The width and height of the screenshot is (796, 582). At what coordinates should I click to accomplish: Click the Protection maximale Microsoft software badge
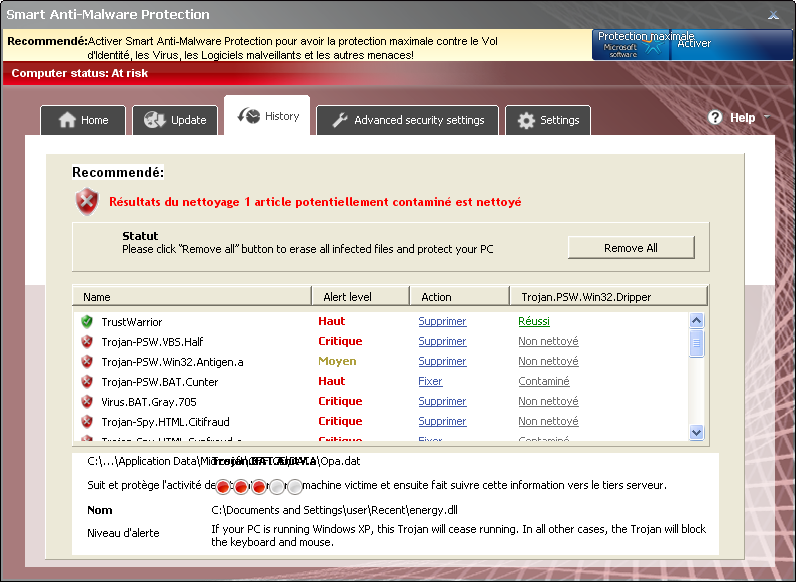coord(631,45)
